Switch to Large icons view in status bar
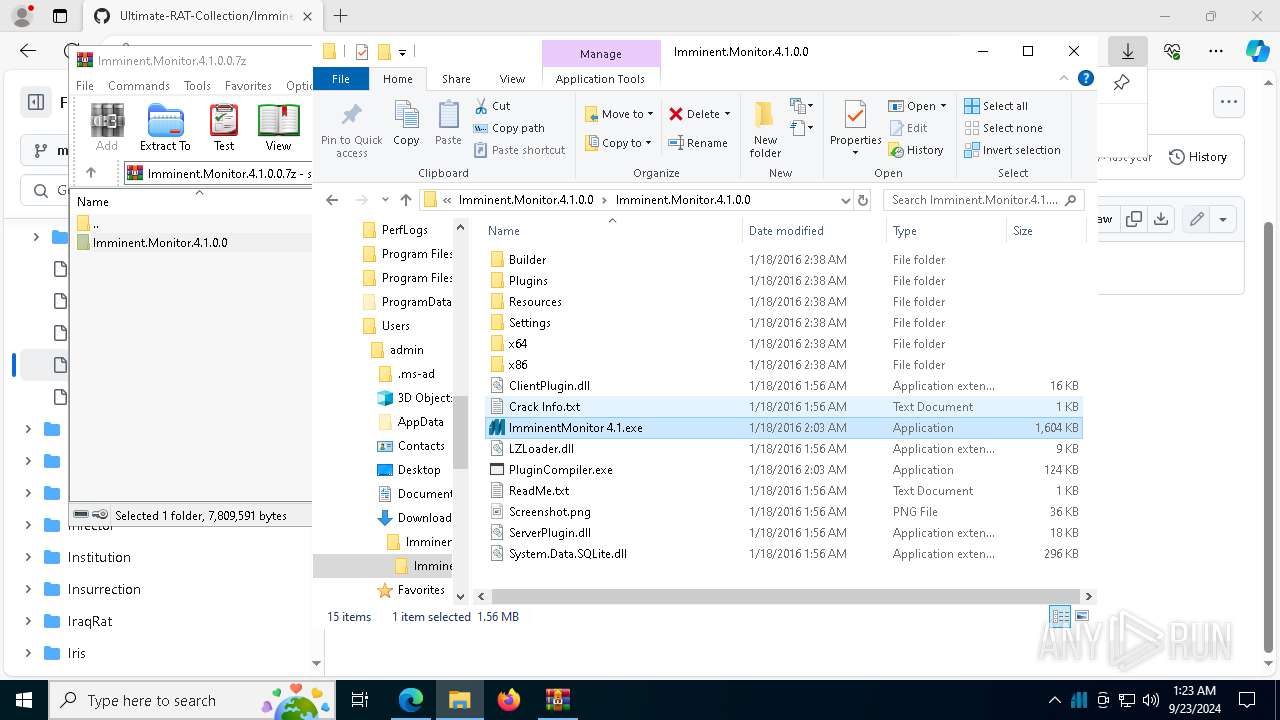This screenshot has width=1280, height=720. pyautogui.click(x=1081, y=617)
